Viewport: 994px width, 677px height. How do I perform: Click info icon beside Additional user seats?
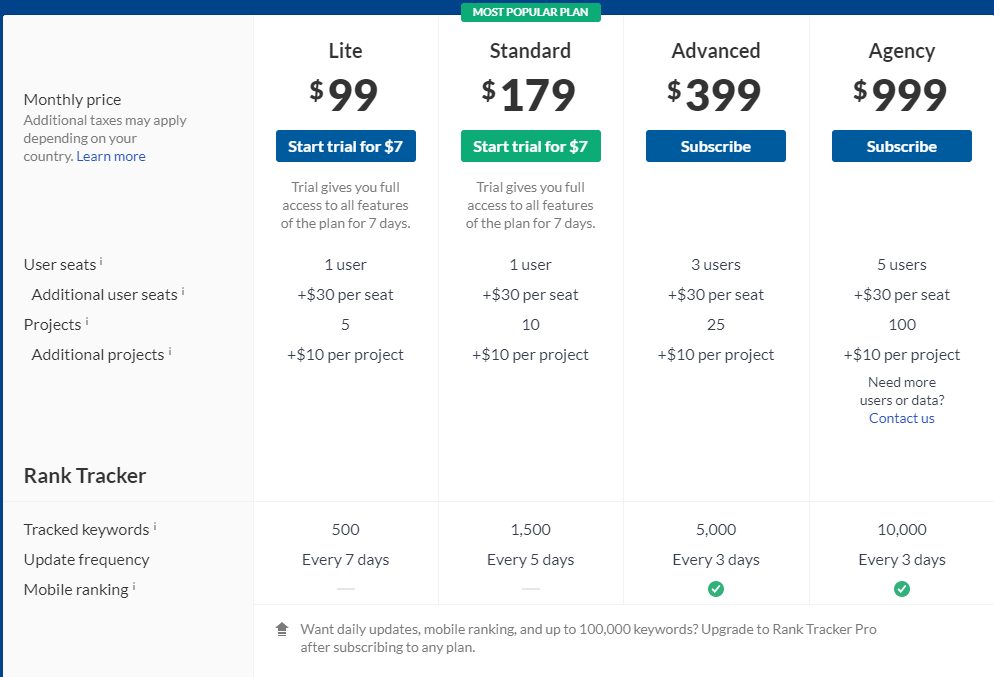pos(183,292)
